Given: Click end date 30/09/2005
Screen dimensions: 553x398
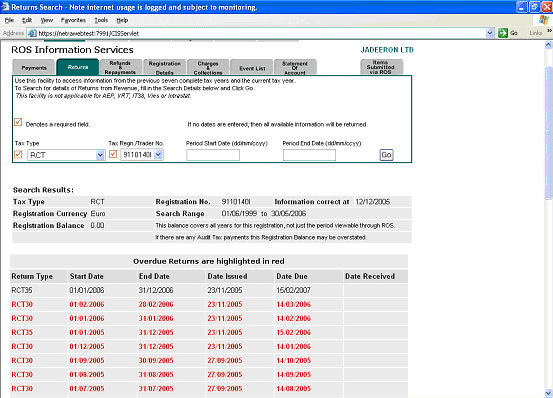Looking at the screenshot, I should pos(156,361).
